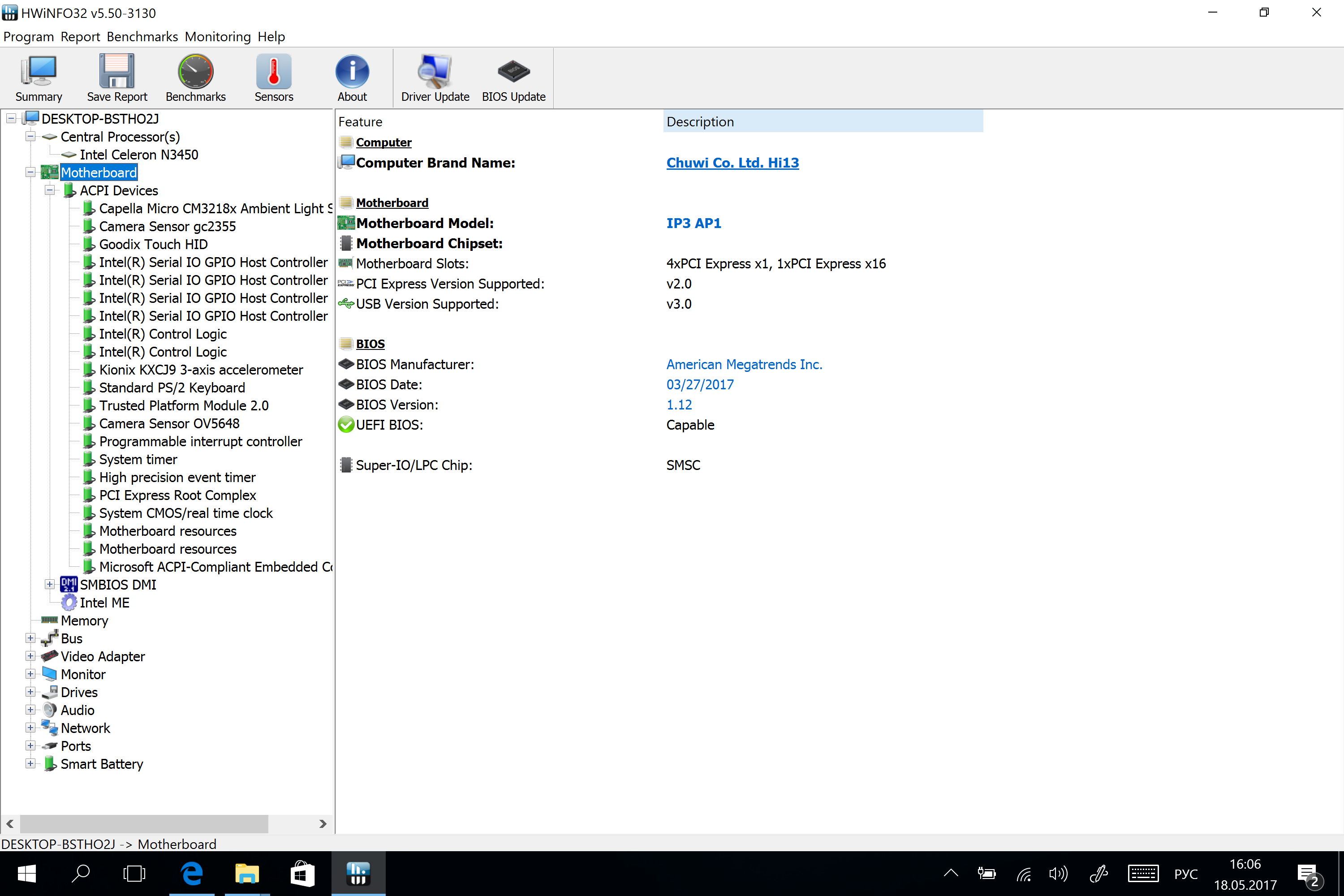The height and width of the screenshot is (896, 1344).
Task: Select Trusted Platform Module 2.0 item
Action: tap(183, 406)
